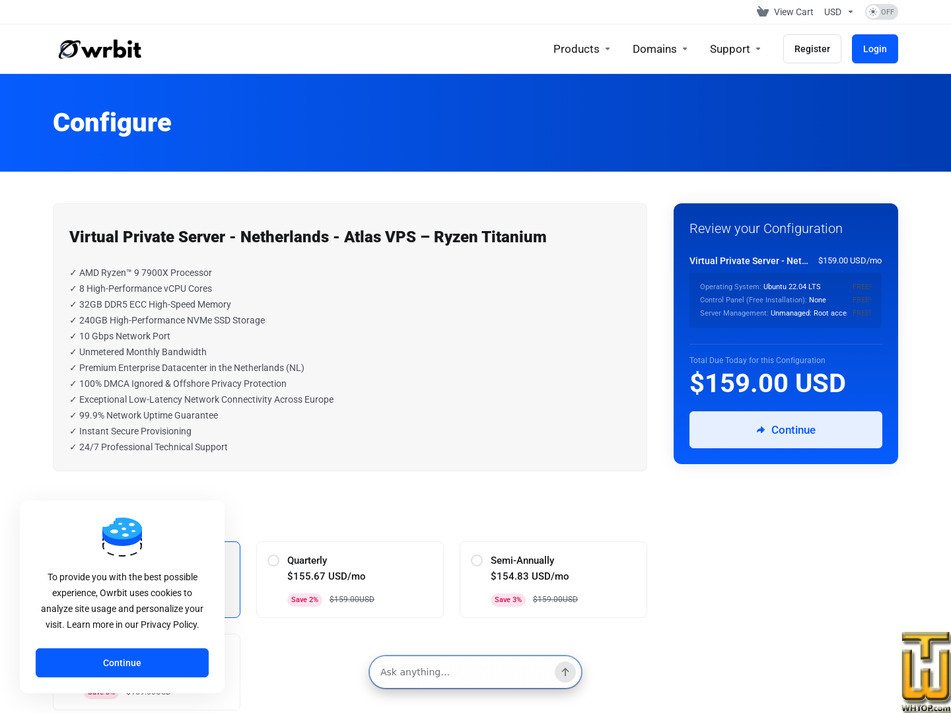Open the Support menu
951x713 pixels.
click(735, 49)
